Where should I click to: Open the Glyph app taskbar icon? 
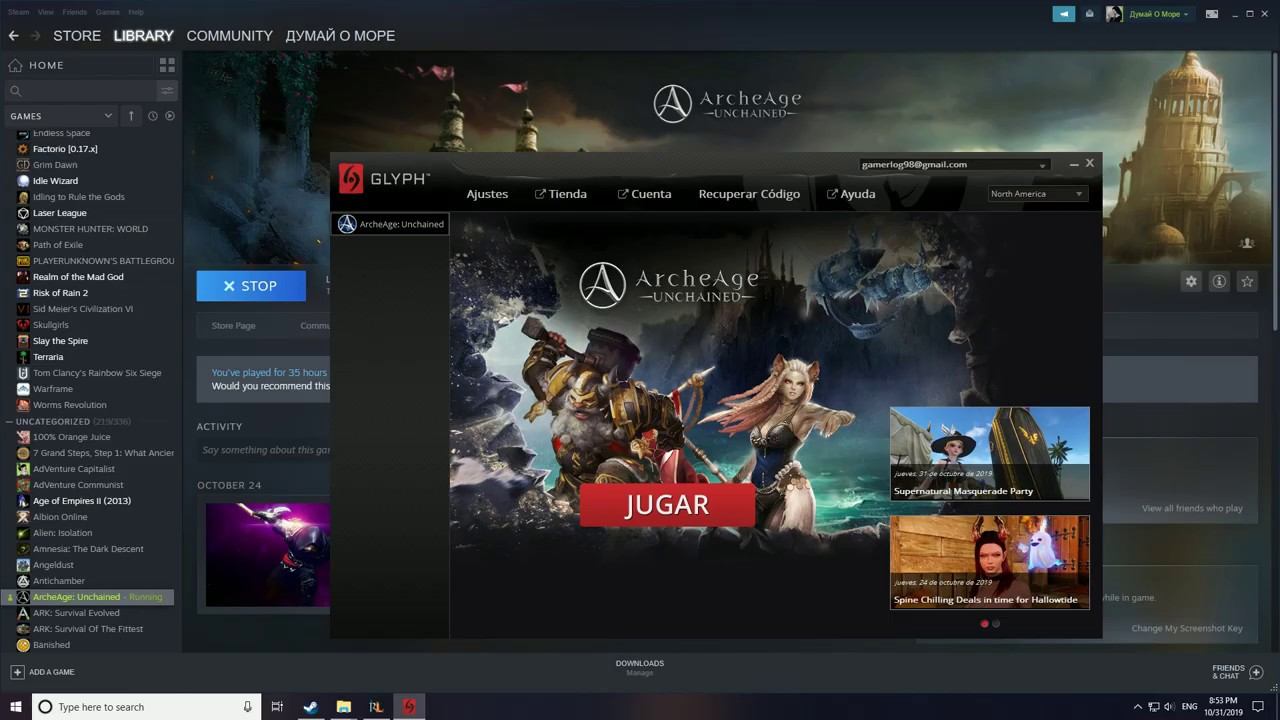pos(408,707)
